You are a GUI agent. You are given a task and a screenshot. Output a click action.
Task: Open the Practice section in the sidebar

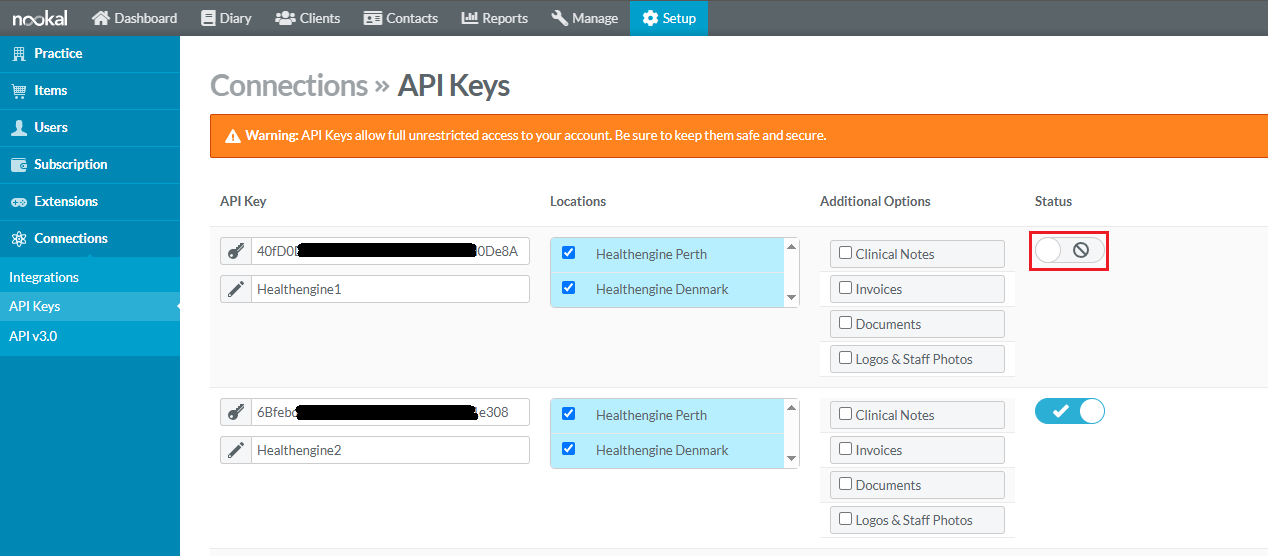pos(58,53)
